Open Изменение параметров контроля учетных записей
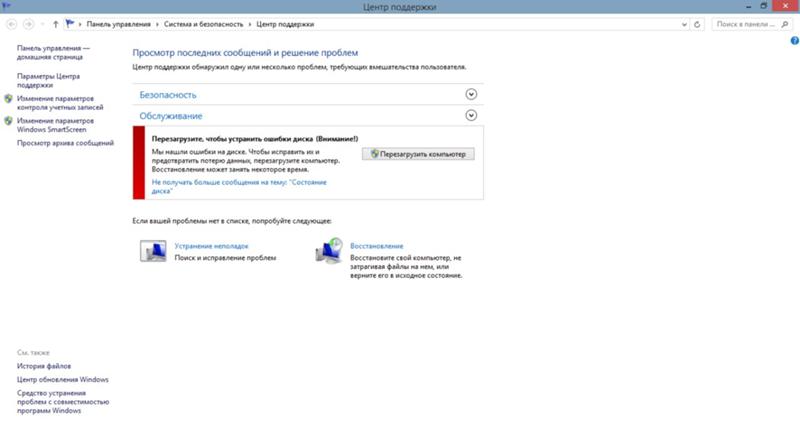This screenshot has width=800, height=426. pyautogui.click(x=60, y=103)
